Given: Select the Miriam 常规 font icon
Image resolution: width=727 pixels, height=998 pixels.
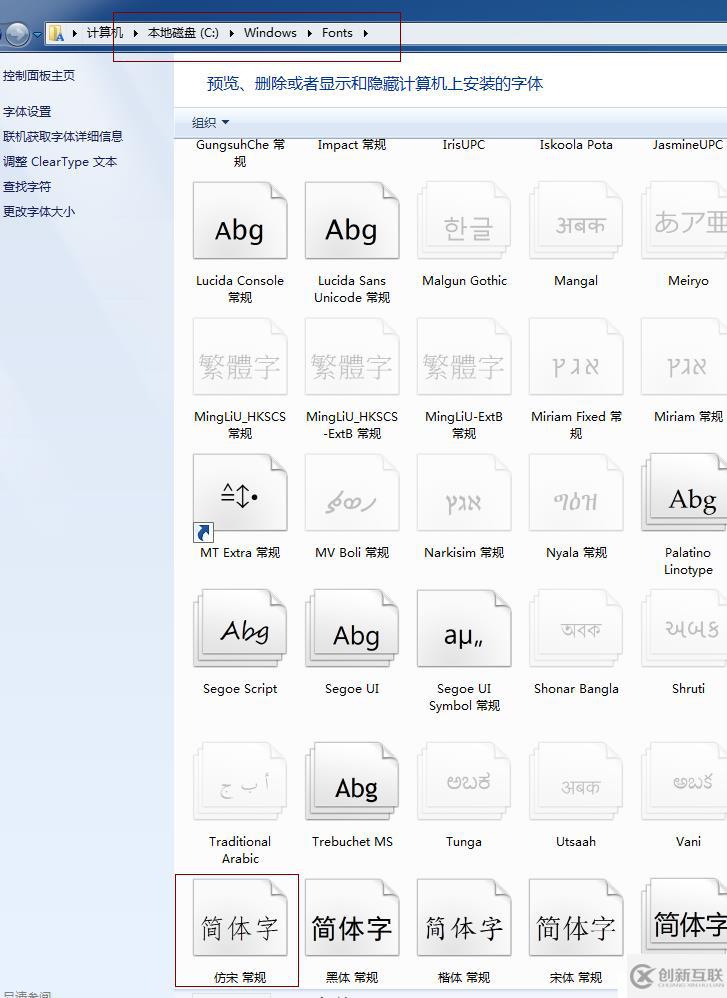Looking at the screenshot, I should (684, 357).
